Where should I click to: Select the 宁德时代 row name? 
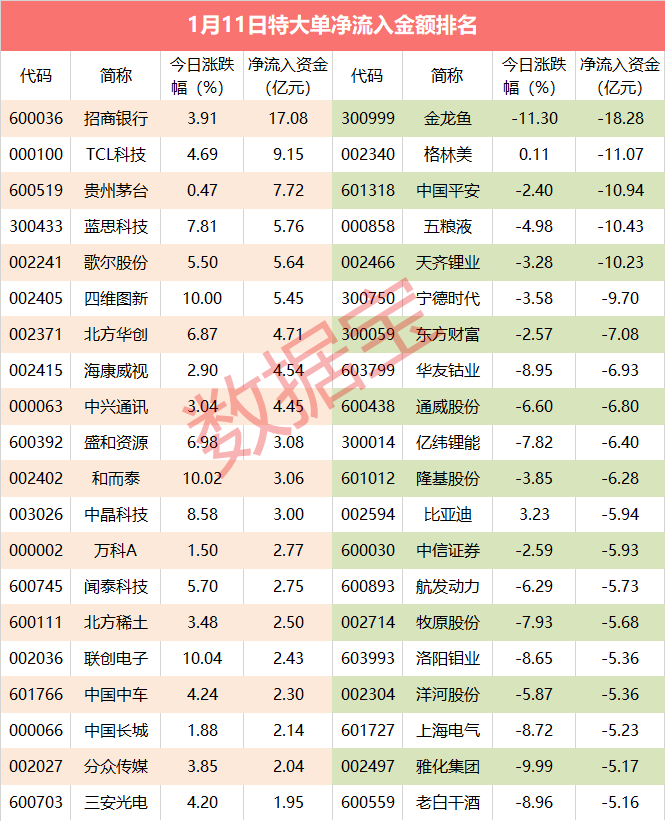[x=447, y=299]
